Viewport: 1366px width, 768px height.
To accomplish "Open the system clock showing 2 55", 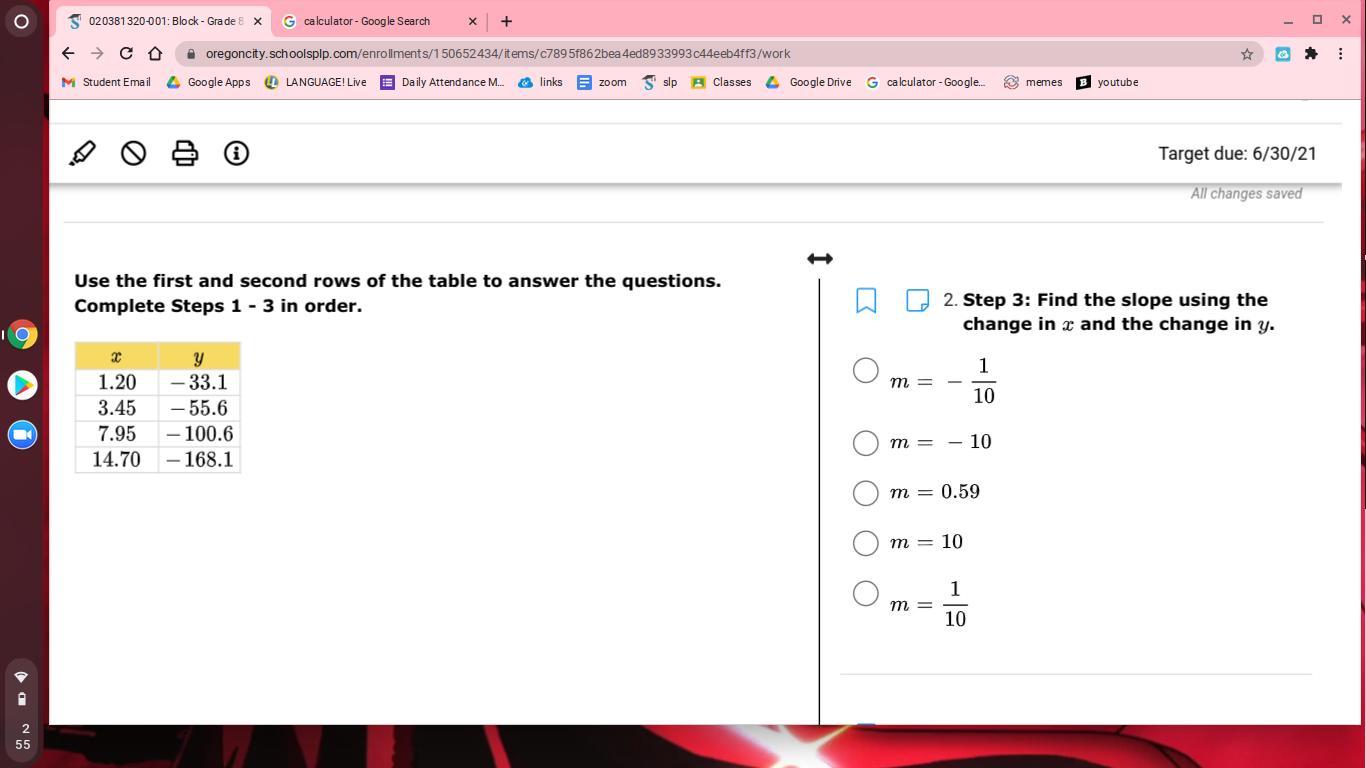I will click(x=22, y=736).
